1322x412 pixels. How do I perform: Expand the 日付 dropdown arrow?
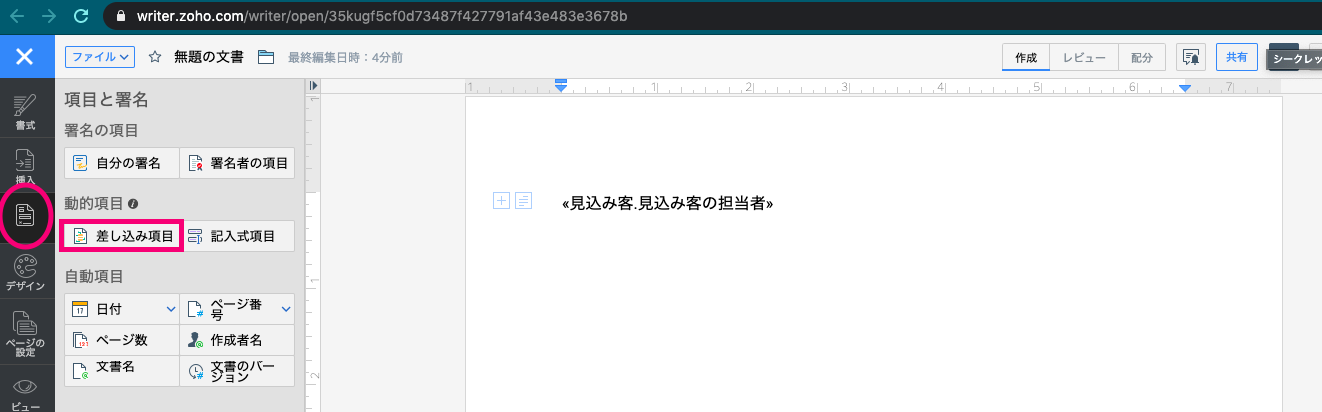point(170,309)
